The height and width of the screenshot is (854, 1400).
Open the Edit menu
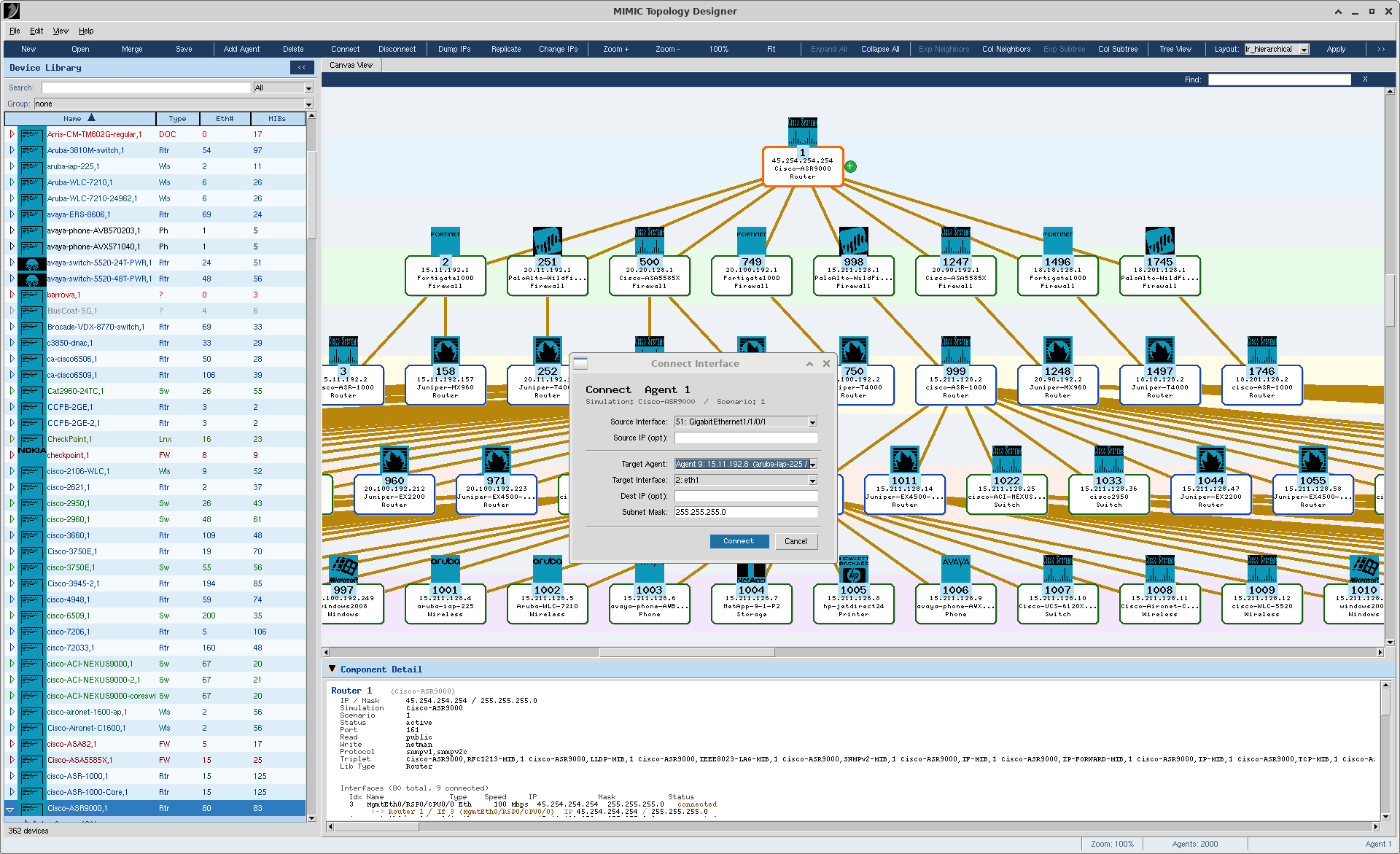pyautogui.click(x=36, y=31)
